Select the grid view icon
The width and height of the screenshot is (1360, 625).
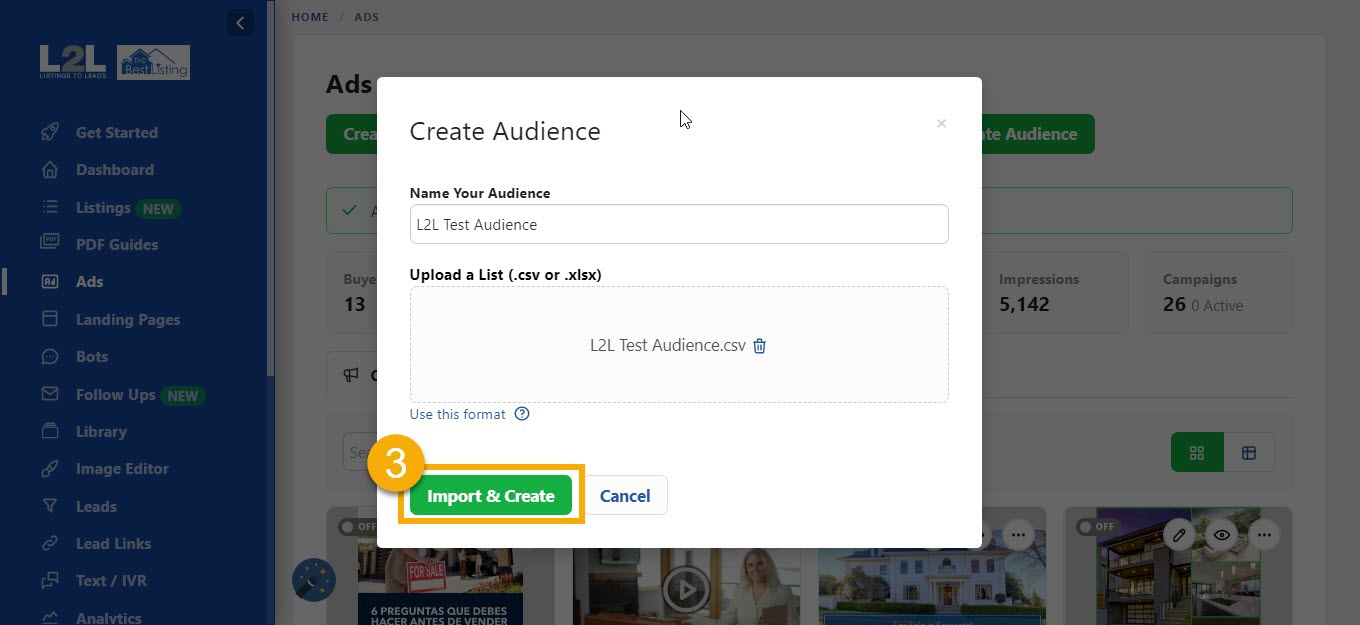1197,451
